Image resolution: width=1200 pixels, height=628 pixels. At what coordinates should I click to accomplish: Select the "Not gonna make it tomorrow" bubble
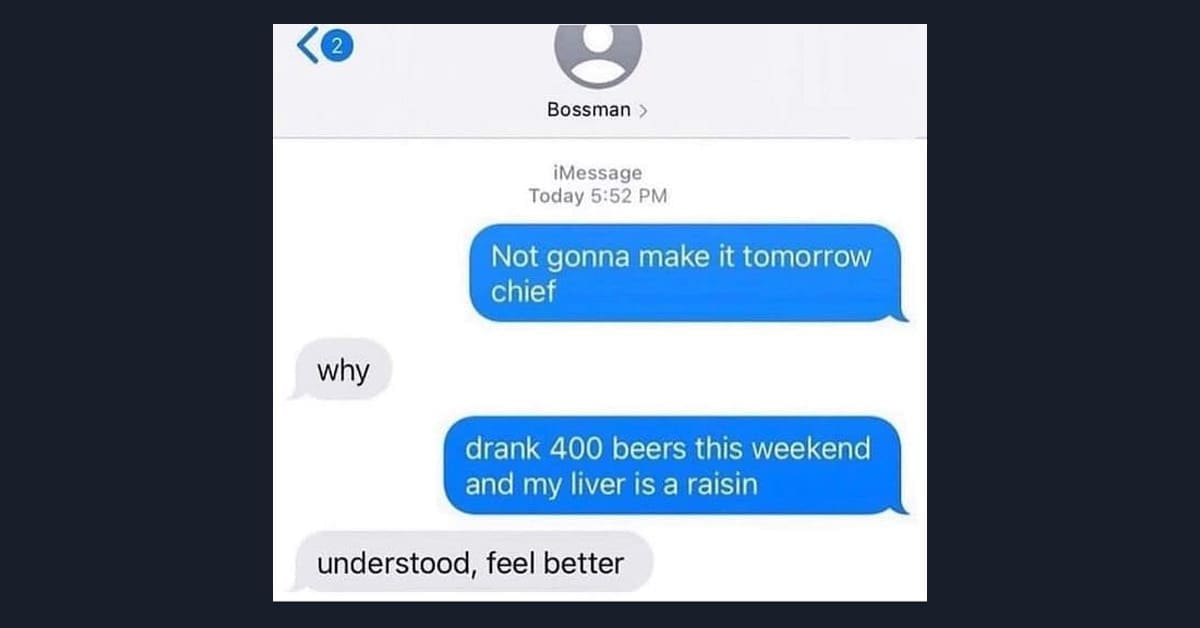click(x=688, y=273)
